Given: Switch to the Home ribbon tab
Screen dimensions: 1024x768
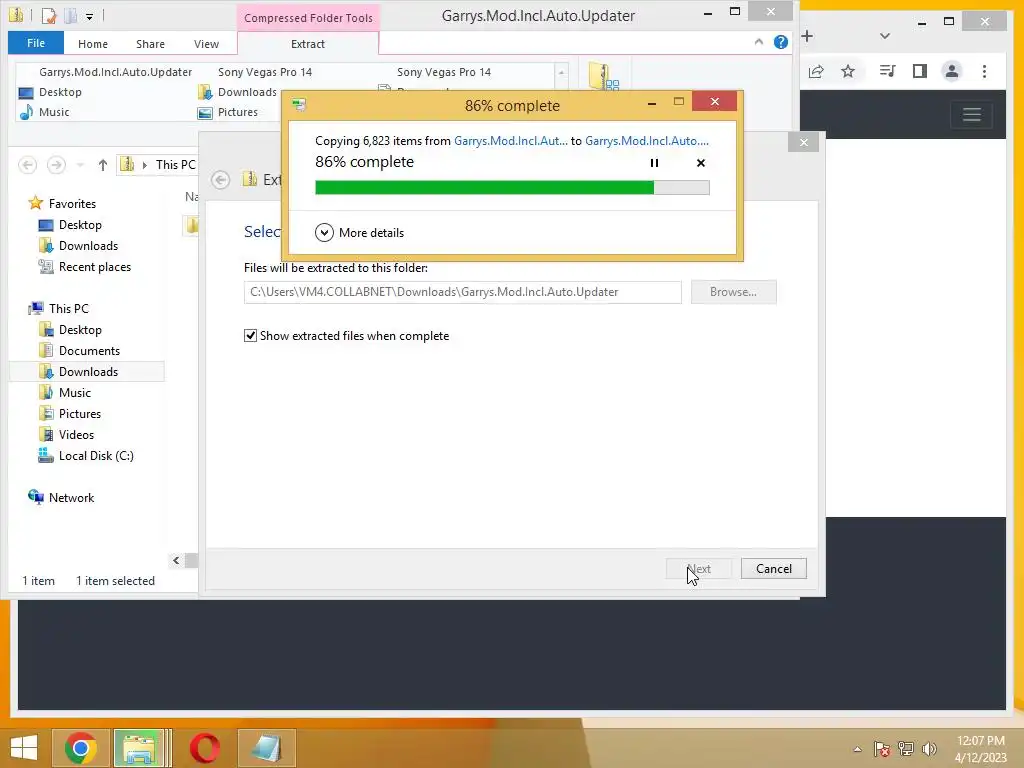Looking at the screenshot, I should pyautogui.click(x=93, y=44).
